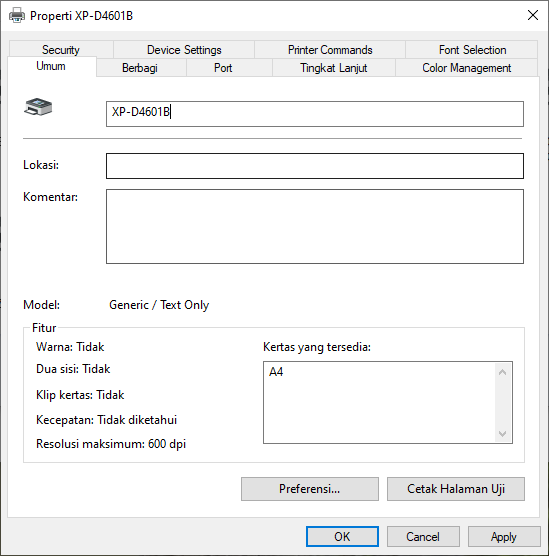The image size is (549, 556).
Task: Click the Apply button
Action: tap(504, 536)
